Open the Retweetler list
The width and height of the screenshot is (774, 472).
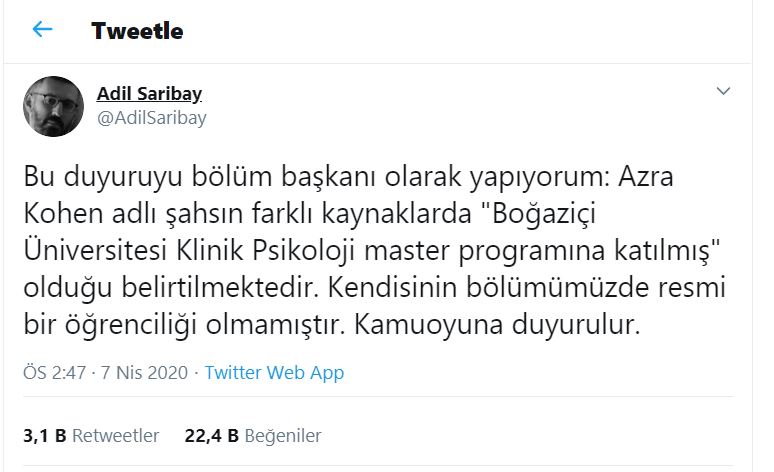(x=115, y=436)
